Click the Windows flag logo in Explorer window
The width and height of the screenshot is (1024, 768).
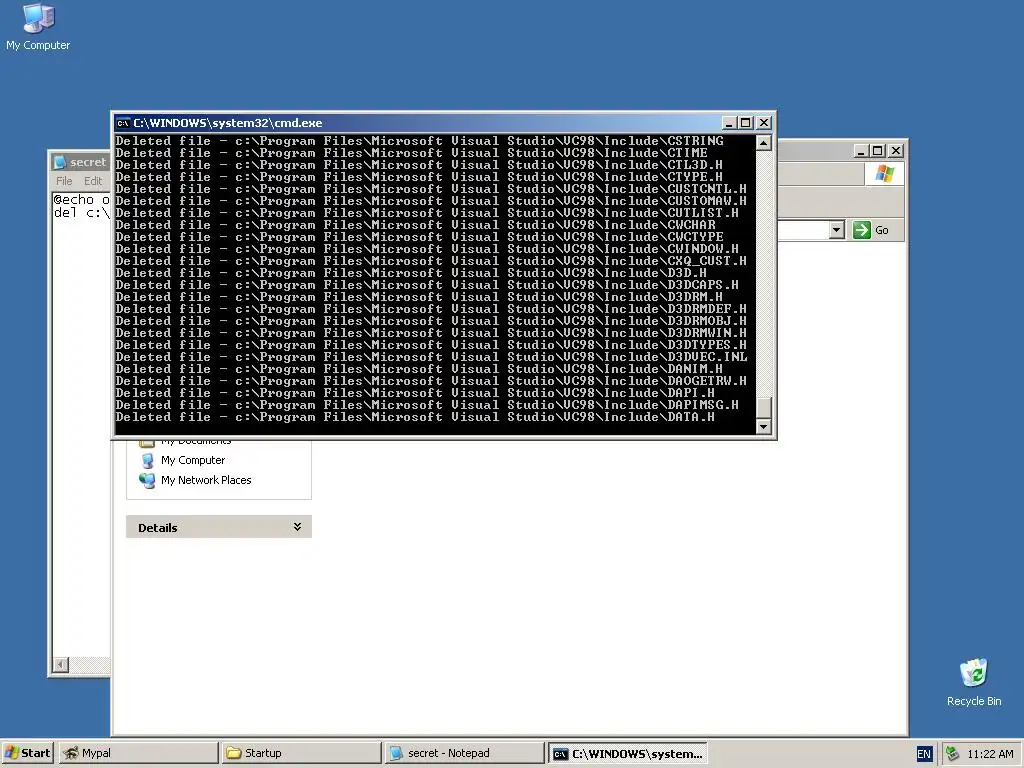(x=885, y=174)
